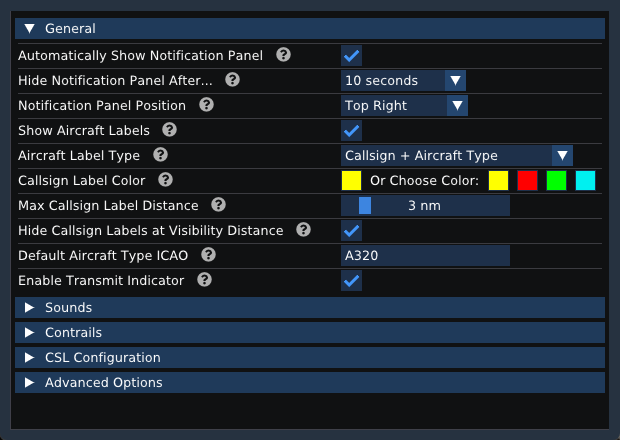Click help icon for Max Callsign Label Distance

218,205
